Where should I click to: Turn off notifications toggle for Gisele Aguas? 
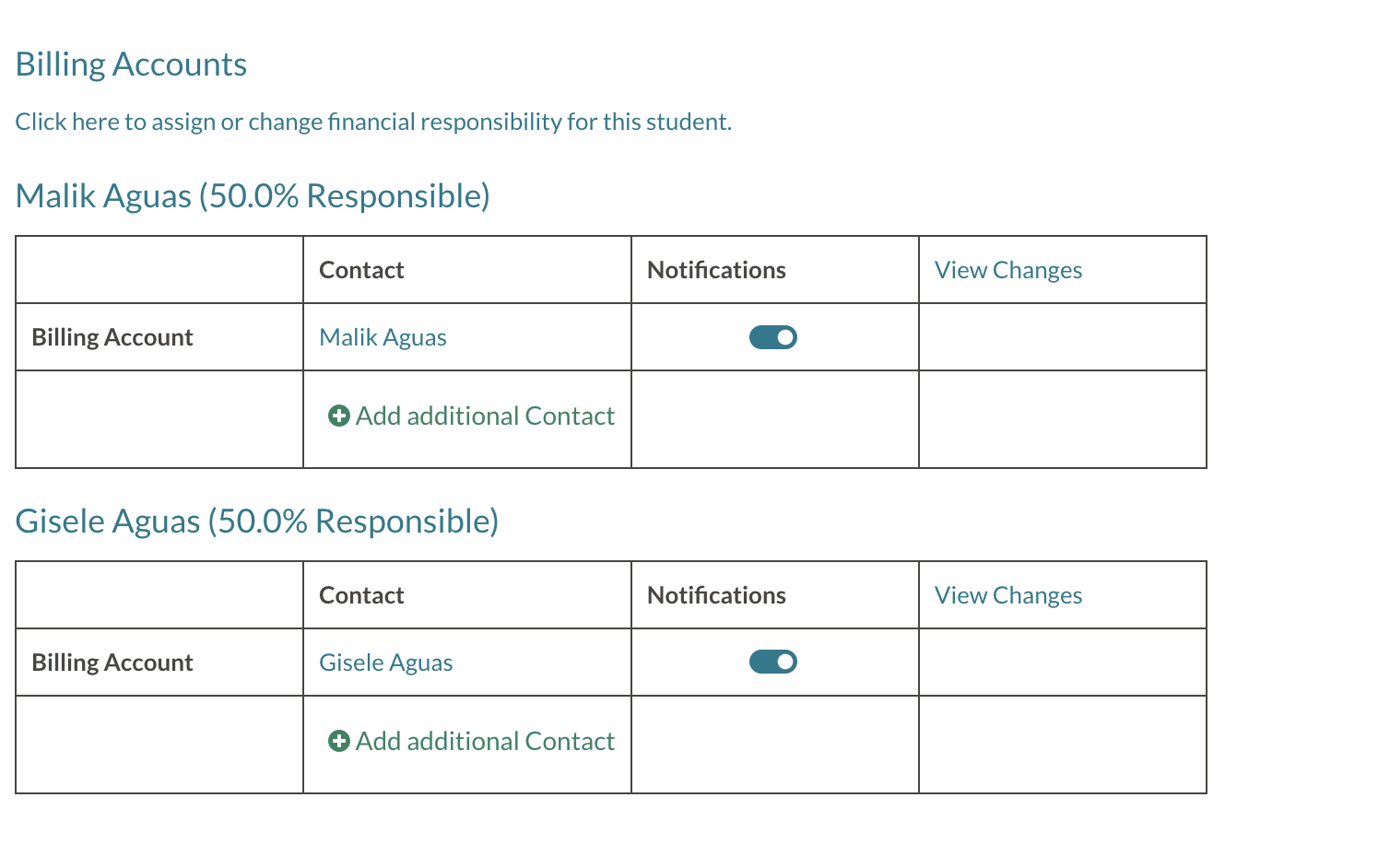[772, 662]
